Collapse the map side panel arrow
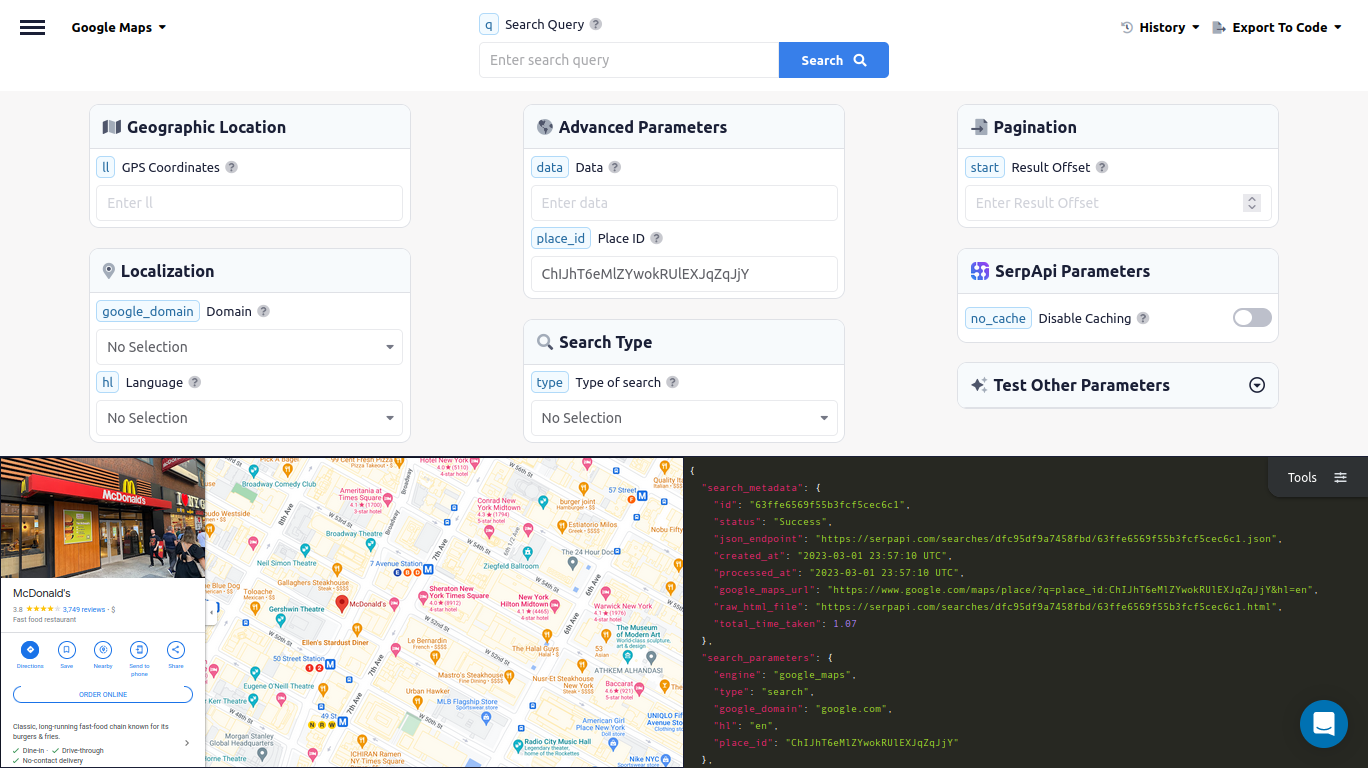 (x=211, y=612)
